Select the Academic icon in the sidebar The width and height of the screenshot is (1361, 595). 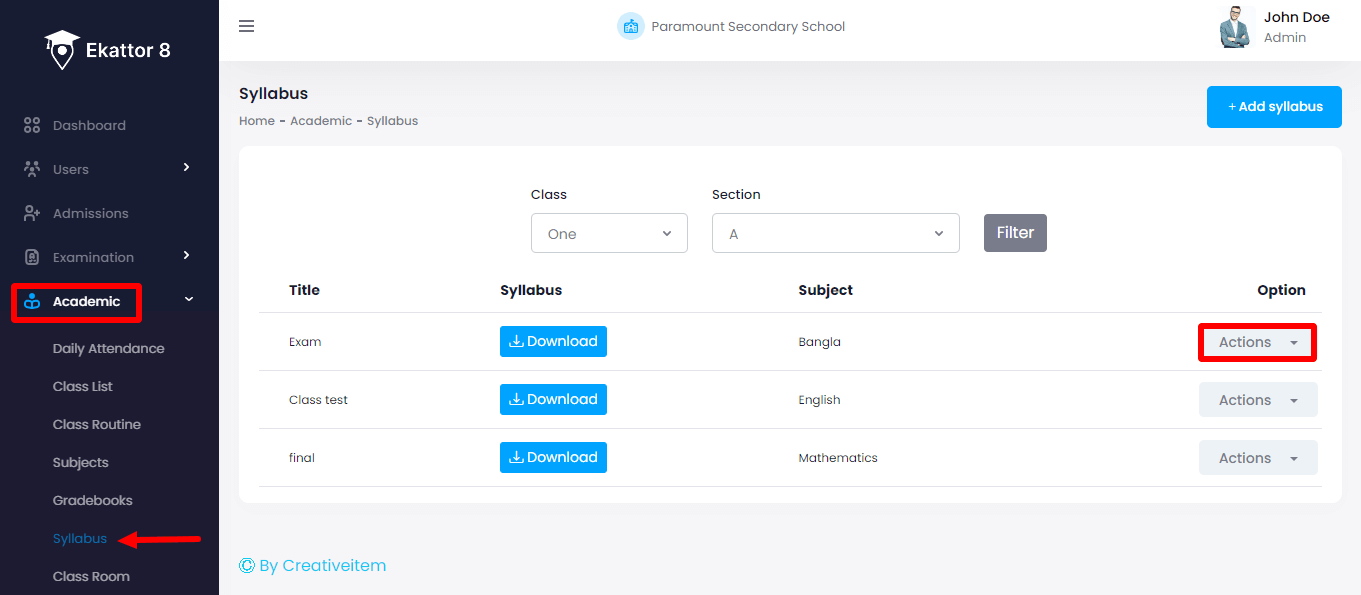(x=30, y=300)
